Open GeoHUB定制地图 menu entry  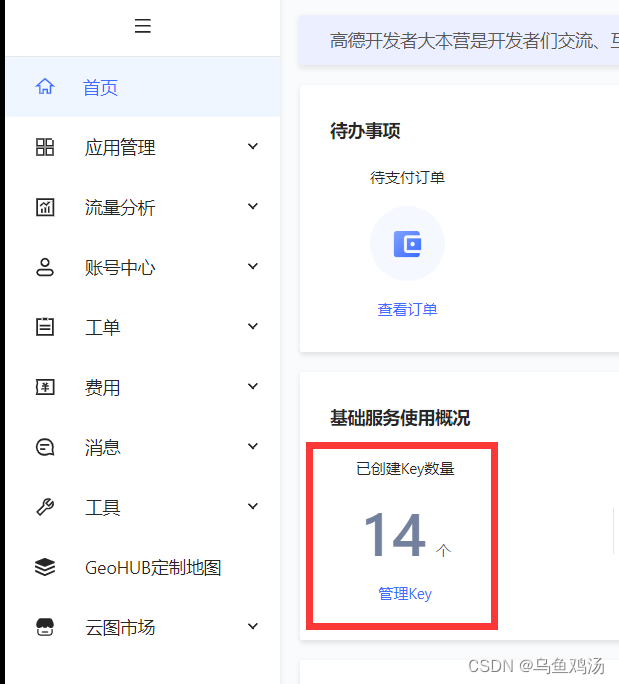(x=153, y=568)
